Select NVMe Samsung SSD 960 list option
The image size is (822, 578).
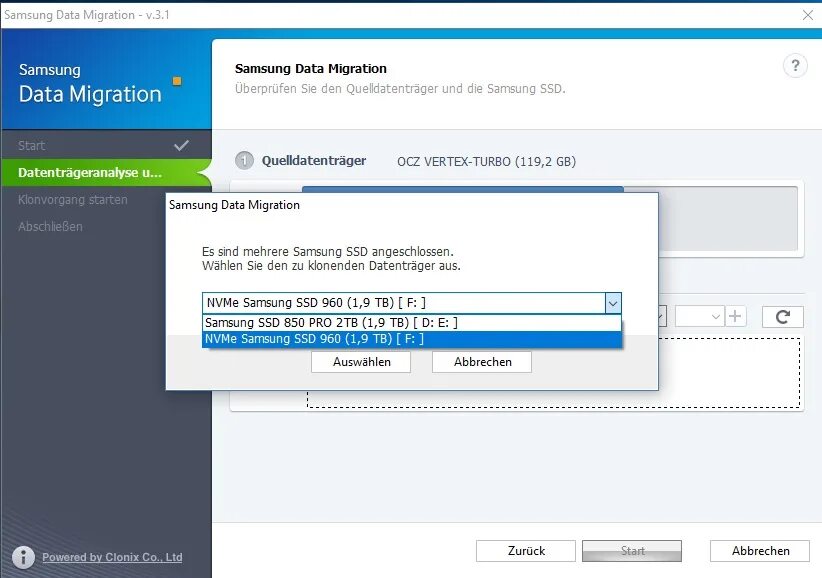tap(412, 339)
